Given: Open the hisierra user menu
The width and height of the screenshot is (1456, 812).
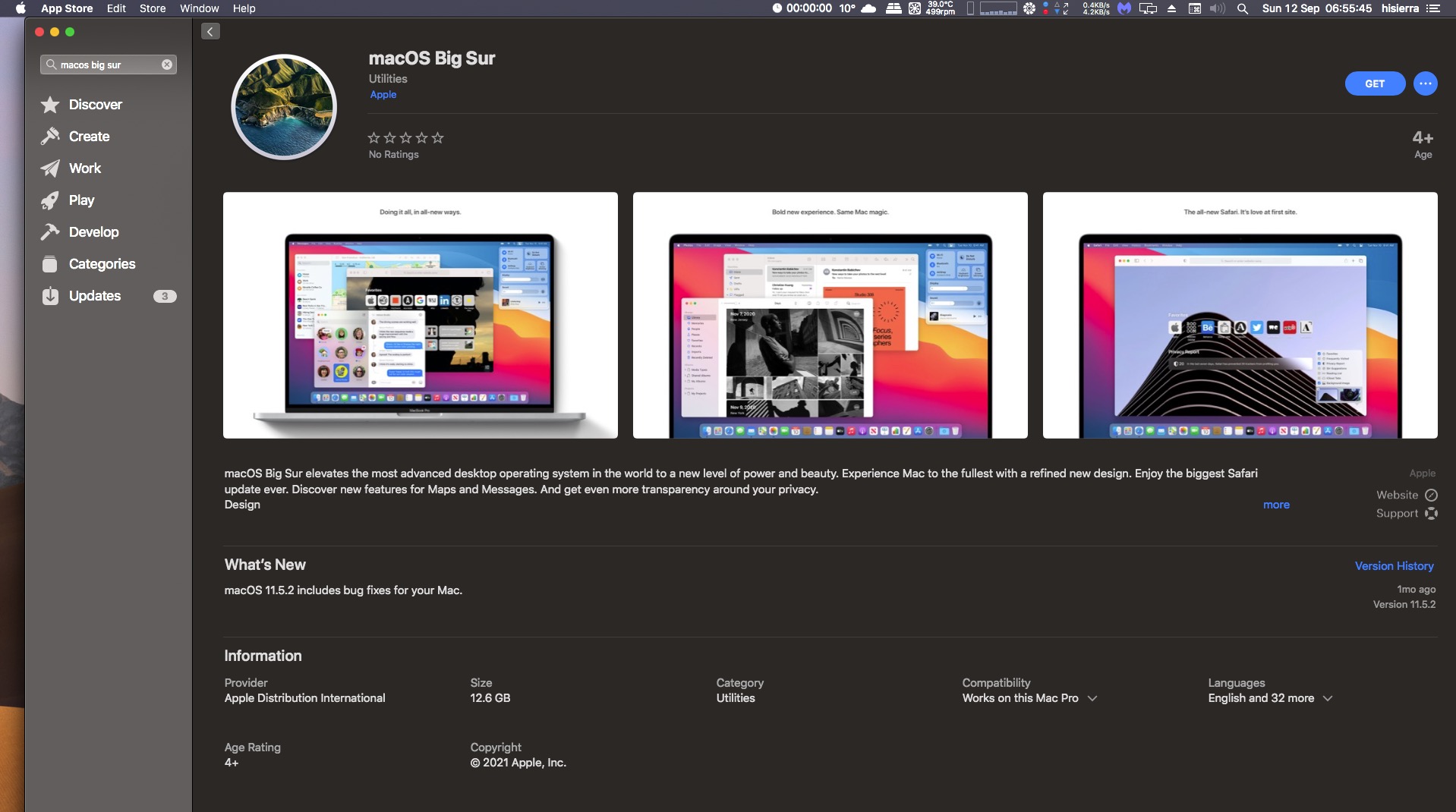Looking at the screenshot, I should pos(1400,8).
